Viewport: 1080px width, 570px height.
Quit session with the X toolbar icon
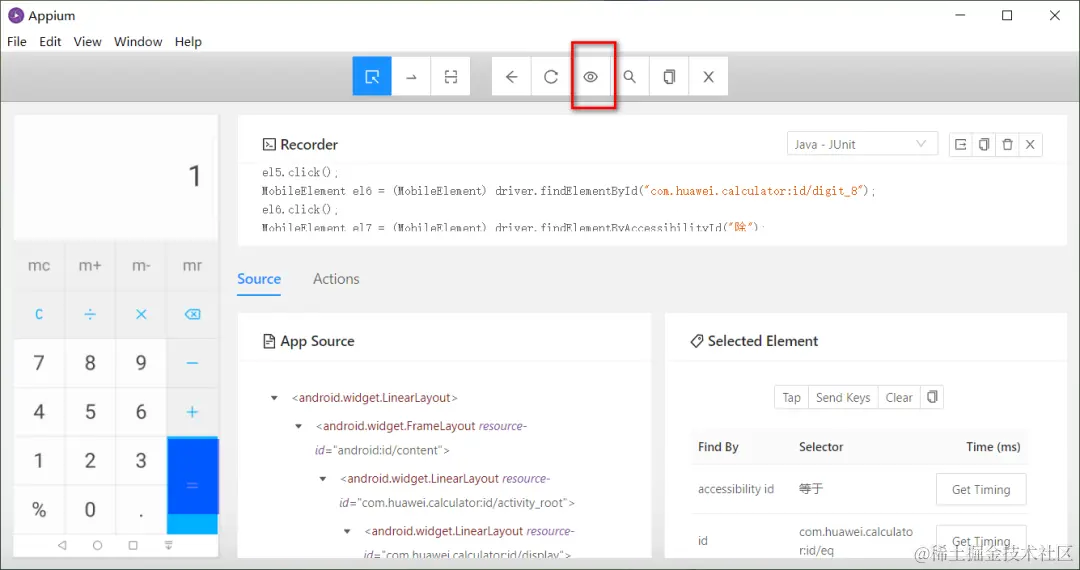click(x=708, y=76)
